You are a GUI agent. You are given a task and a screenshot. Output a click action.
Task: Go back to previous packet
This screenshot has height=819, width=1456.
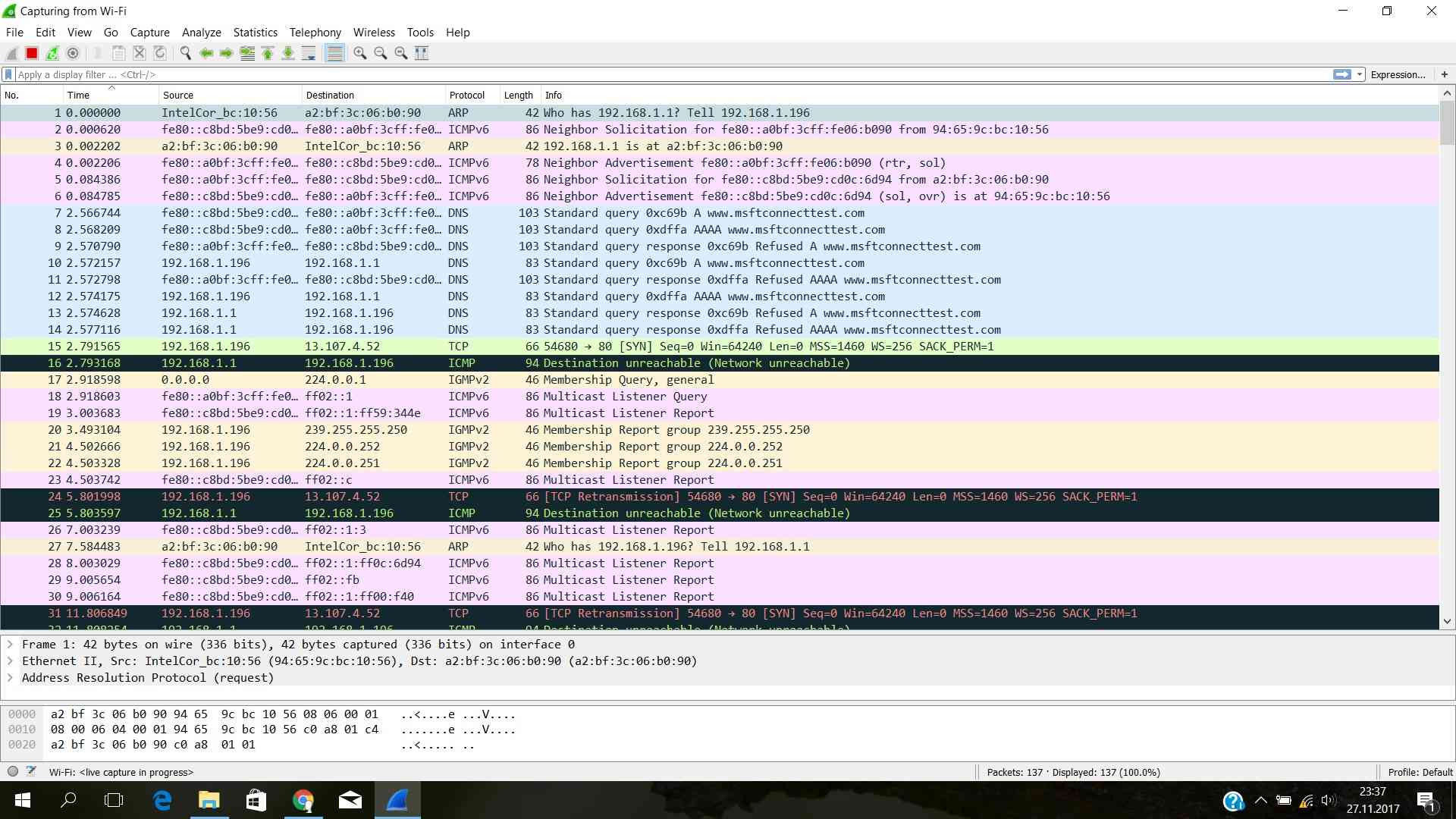point(206,53)
